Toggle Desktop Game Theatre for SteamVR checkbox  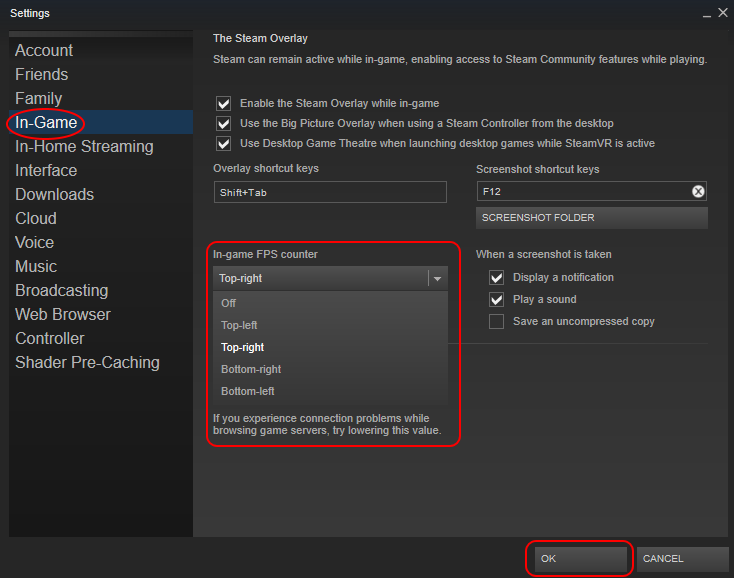(x=224, y=143)
